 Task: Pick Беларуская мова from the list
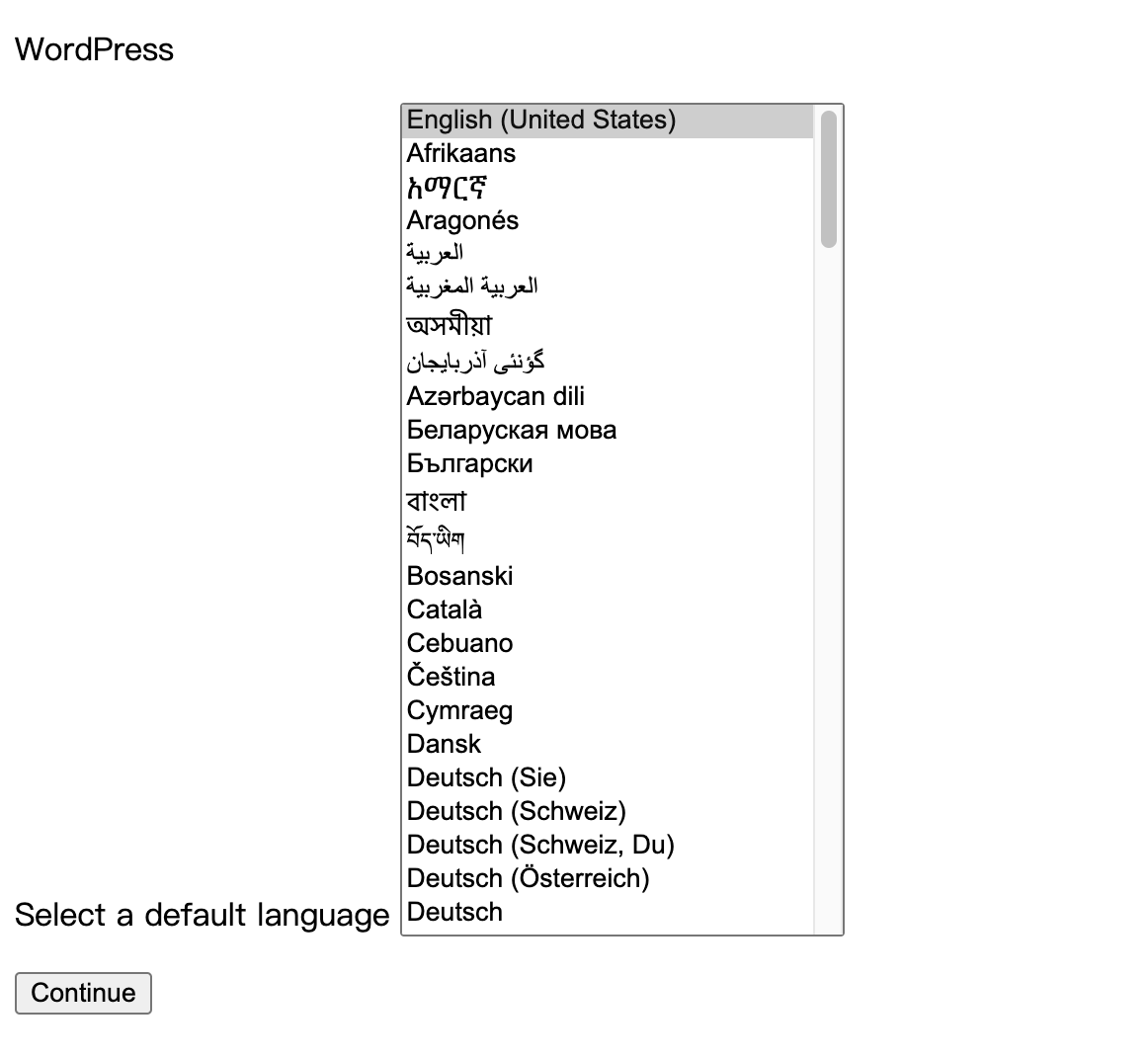pos(512,430)
